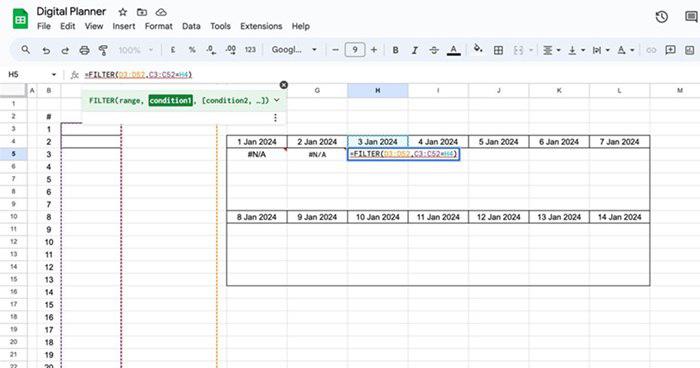The height and width of the screenshot is (368, 700).
Task: Undo the last action
Action: (x=46, y=50)
